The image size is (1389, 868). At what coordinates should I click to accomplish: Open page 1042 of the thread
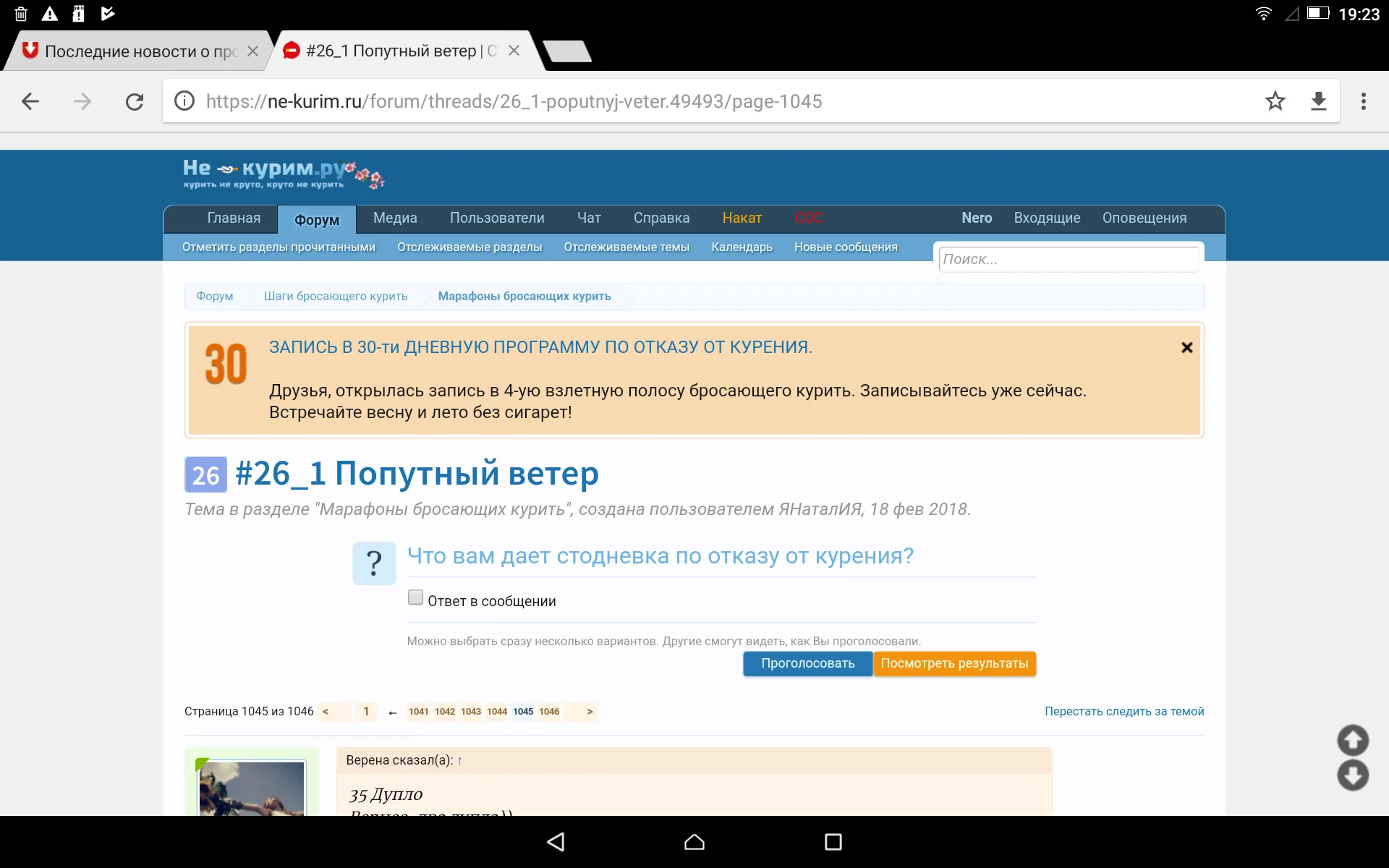pos(443,712)
